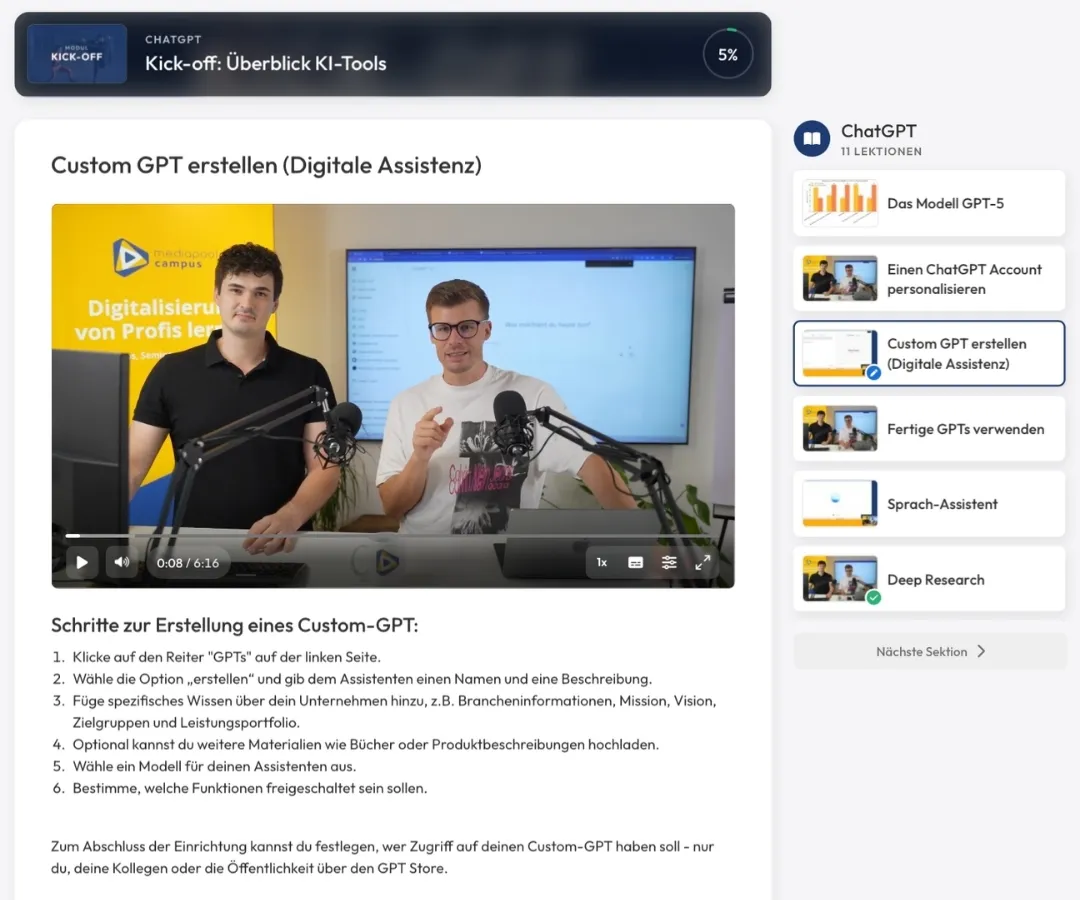Click the 5% course progress circle
This screenshot has width=1080, height=900.
point(728,54)
